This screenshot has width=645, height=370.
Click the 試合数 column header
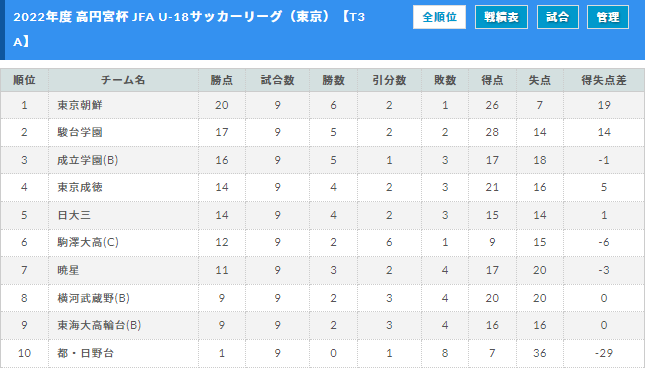(278, 80)
